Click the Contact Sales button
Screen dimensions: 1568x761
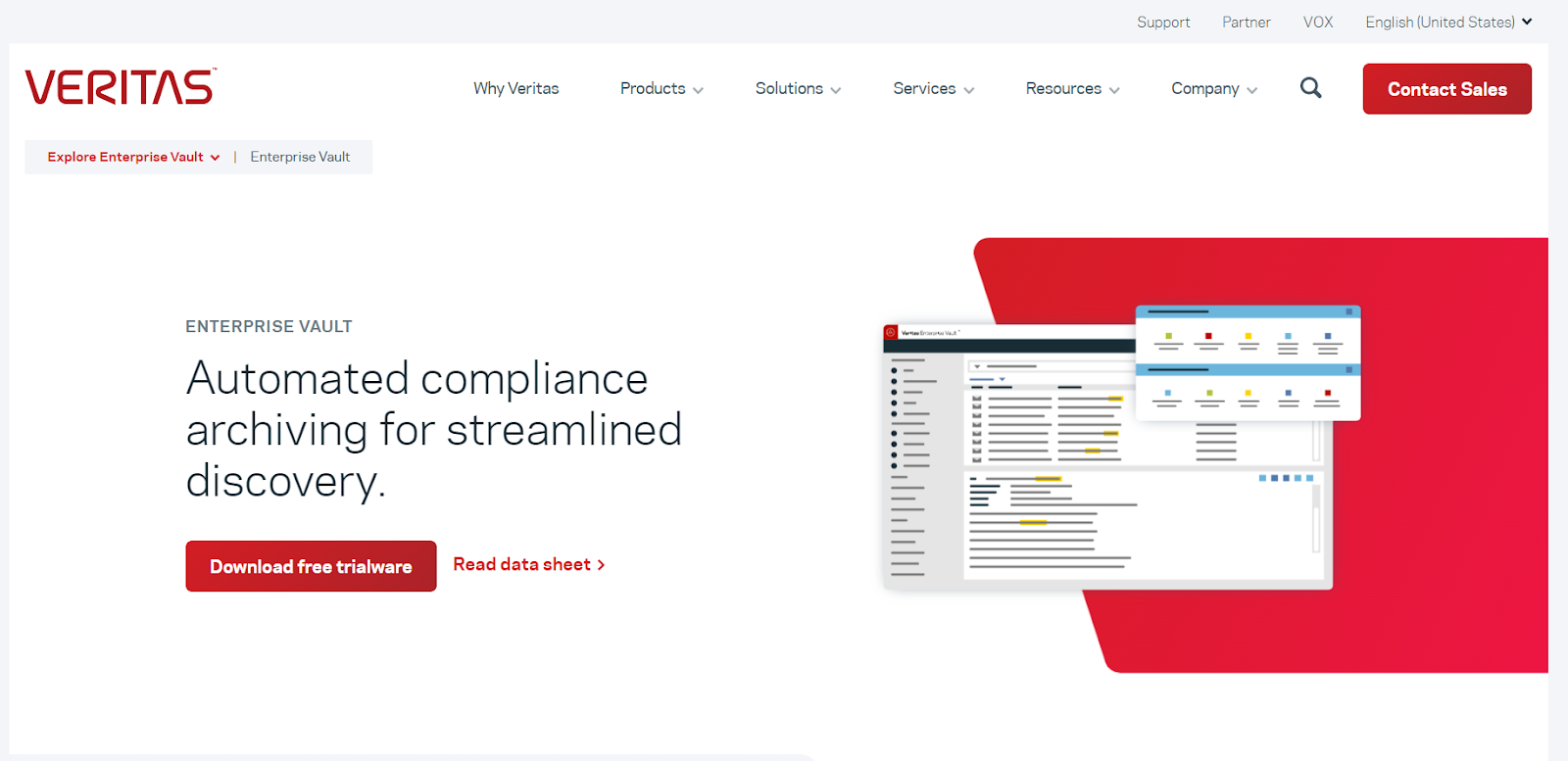1446,89
